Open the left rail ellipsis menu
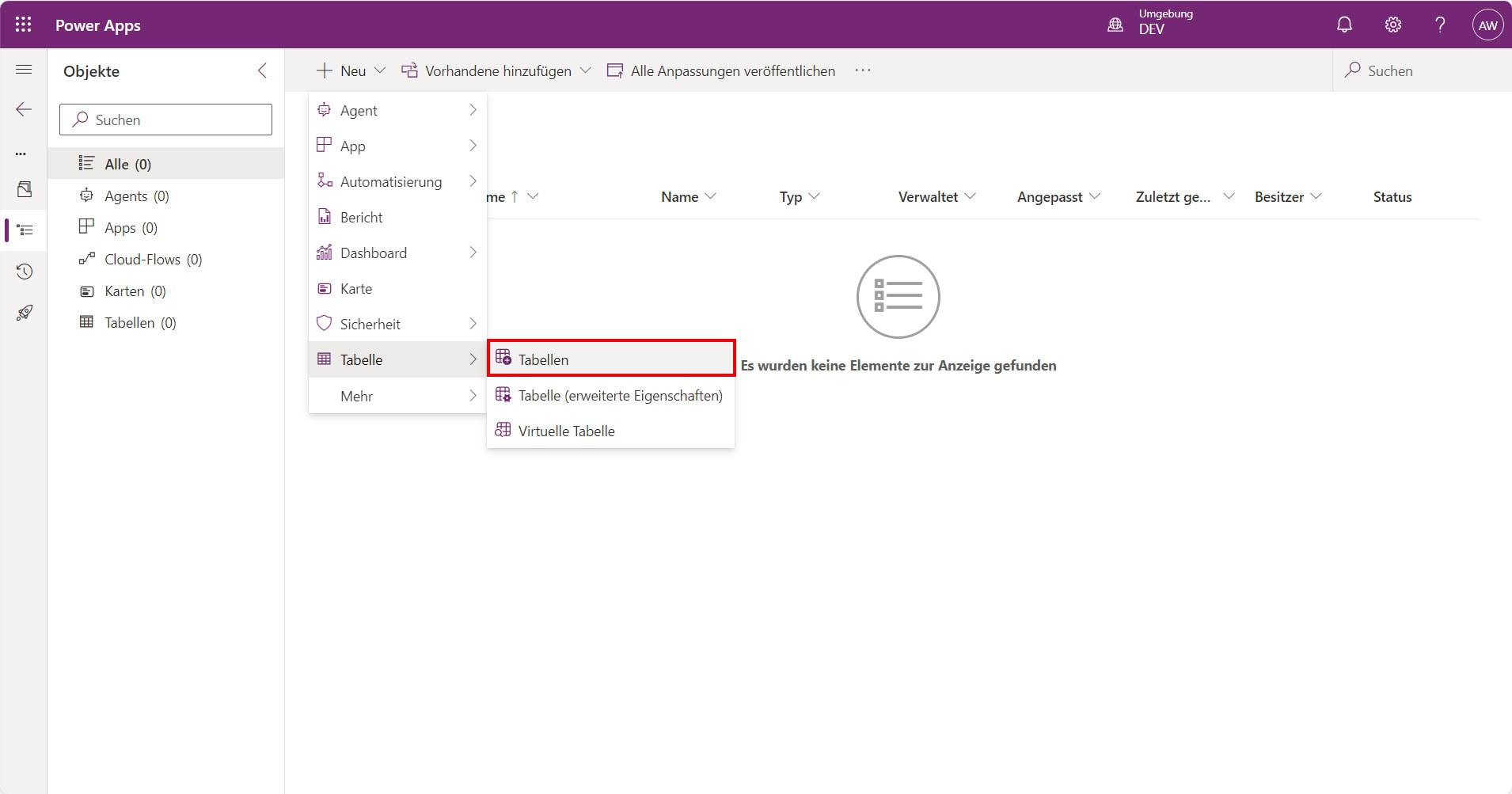Screen dimensions: 1512x794 point(21,154)
